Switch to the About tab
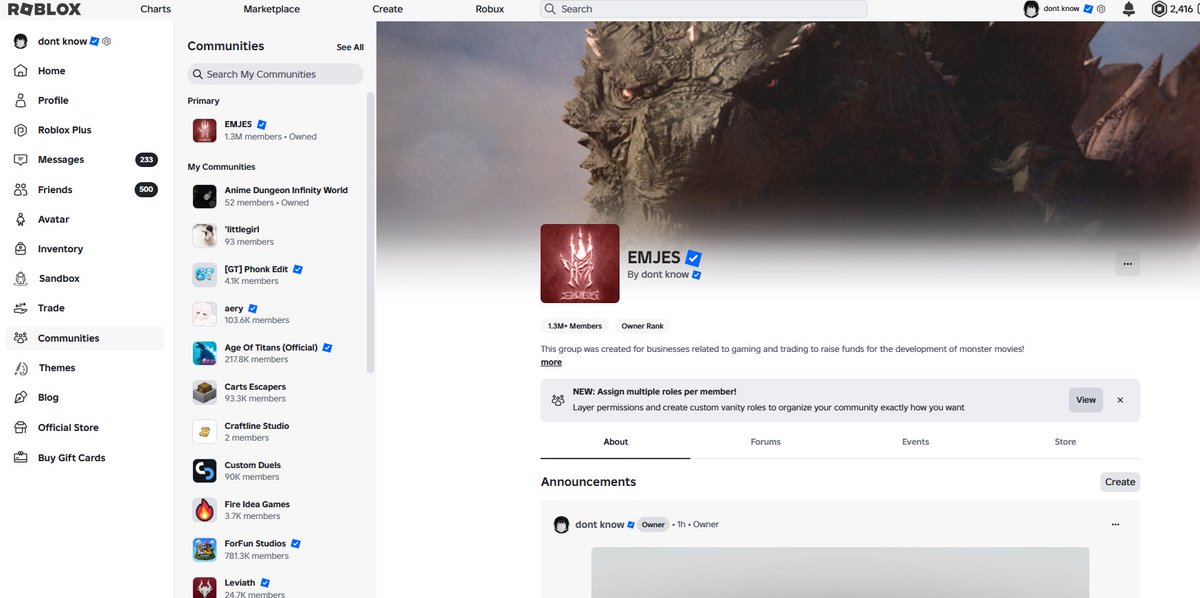This screenshot has width=1200, height=598. click(x=616, y=442)
